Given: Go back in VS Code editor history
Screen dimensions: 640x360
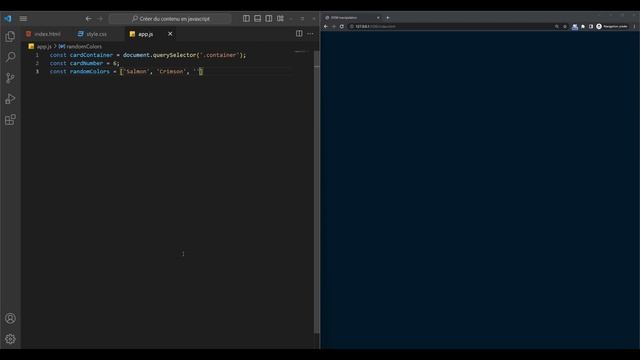Looking at the screenshot, I should point(88,19).
